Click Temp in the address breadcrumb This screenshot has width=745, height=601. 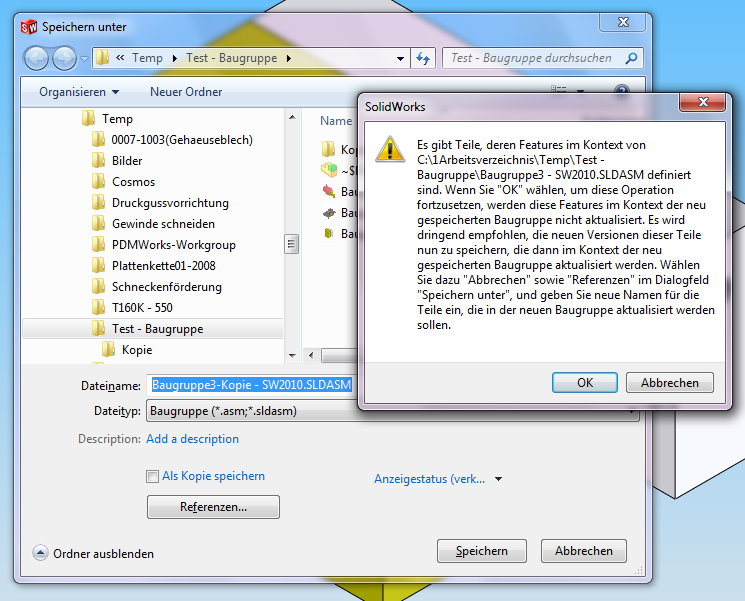tap(147, 58)
